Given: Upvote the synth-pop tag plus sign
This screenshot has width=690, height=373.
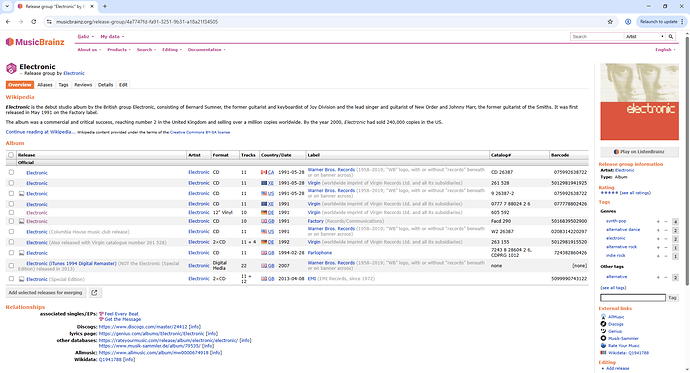Looking at the screenshot, I should 658,222.
